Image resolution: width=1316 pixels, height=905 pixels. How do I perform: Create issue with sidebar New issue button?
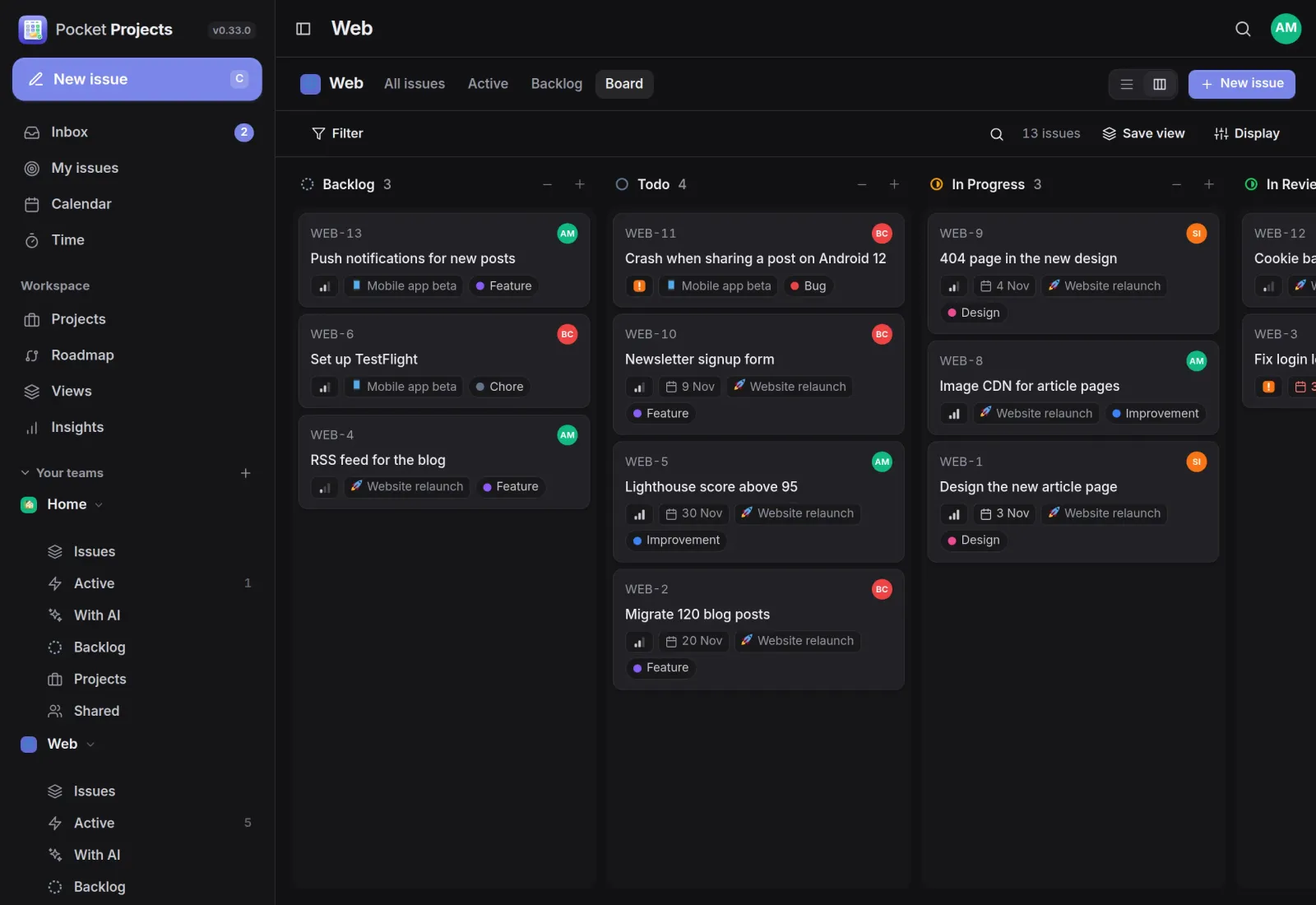(137, 80)
